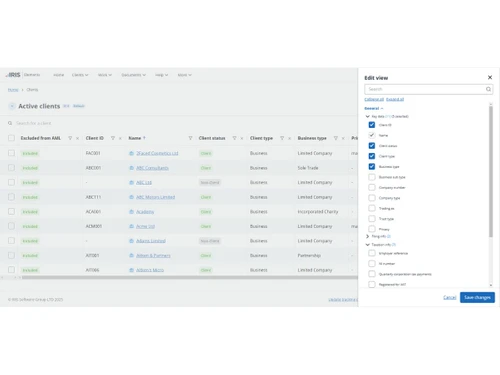Screen dimensions: 500x375
Task: Click the client icon beside Acme Ltd
Action: coord(131,226)
